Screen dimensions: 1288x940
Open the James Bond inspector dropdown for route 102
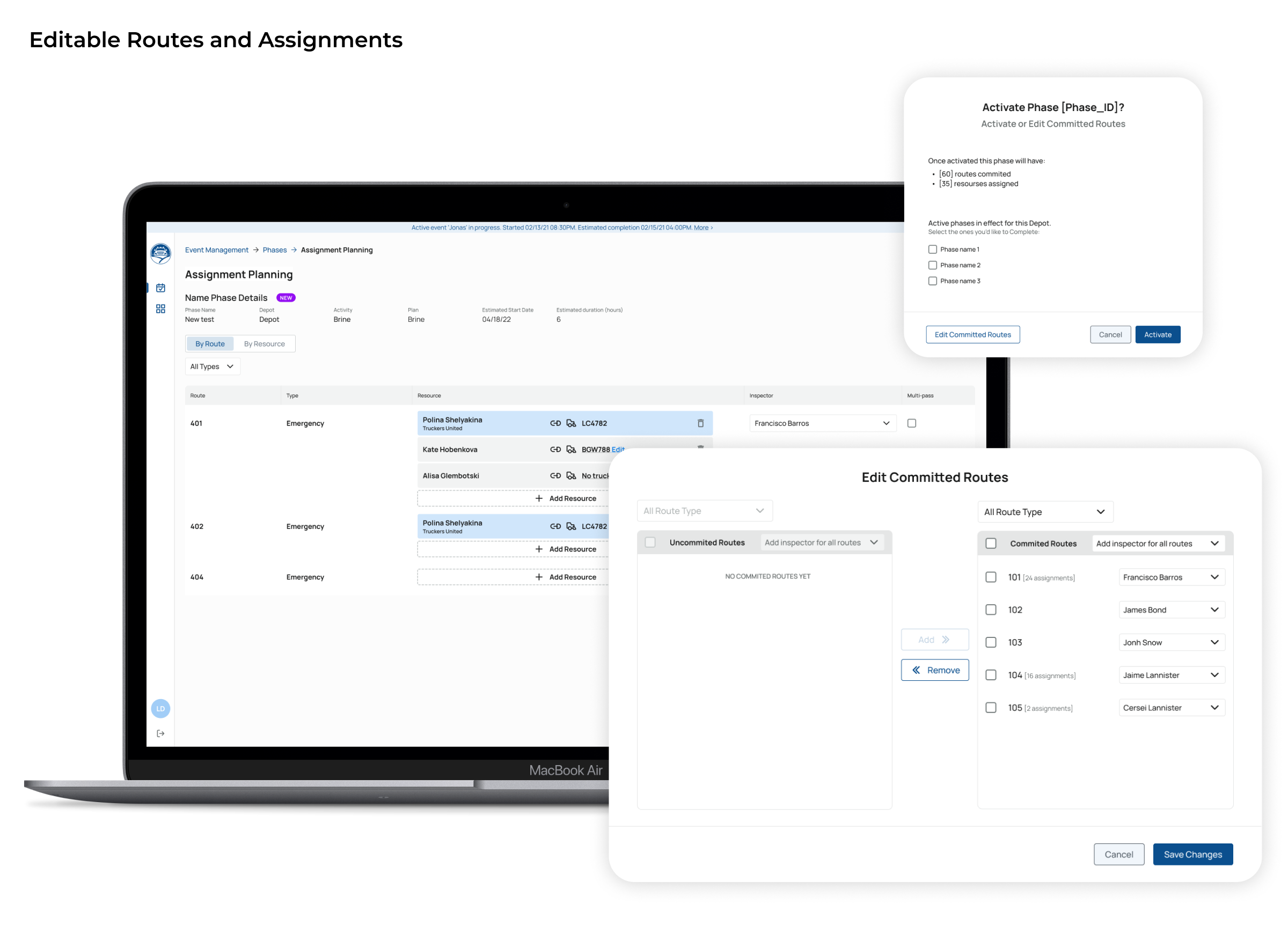(1172, 609)
